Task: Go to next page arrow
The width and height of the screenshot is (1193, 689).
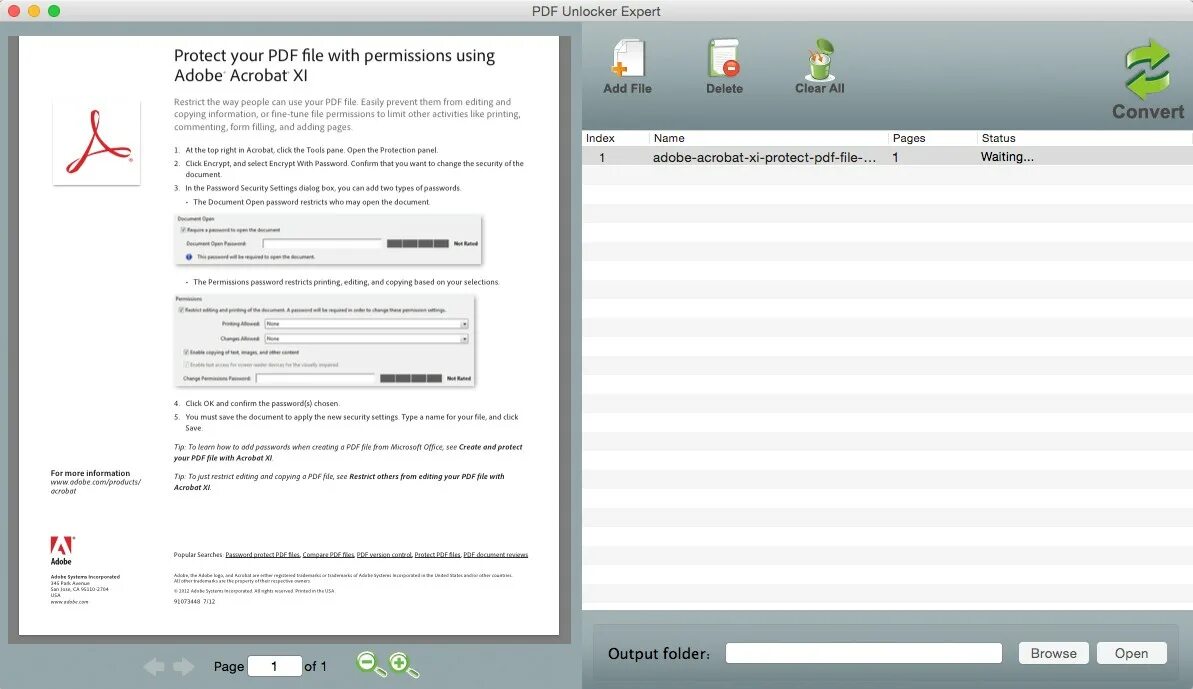Action: pyautogui.click(x=183, y=666)
